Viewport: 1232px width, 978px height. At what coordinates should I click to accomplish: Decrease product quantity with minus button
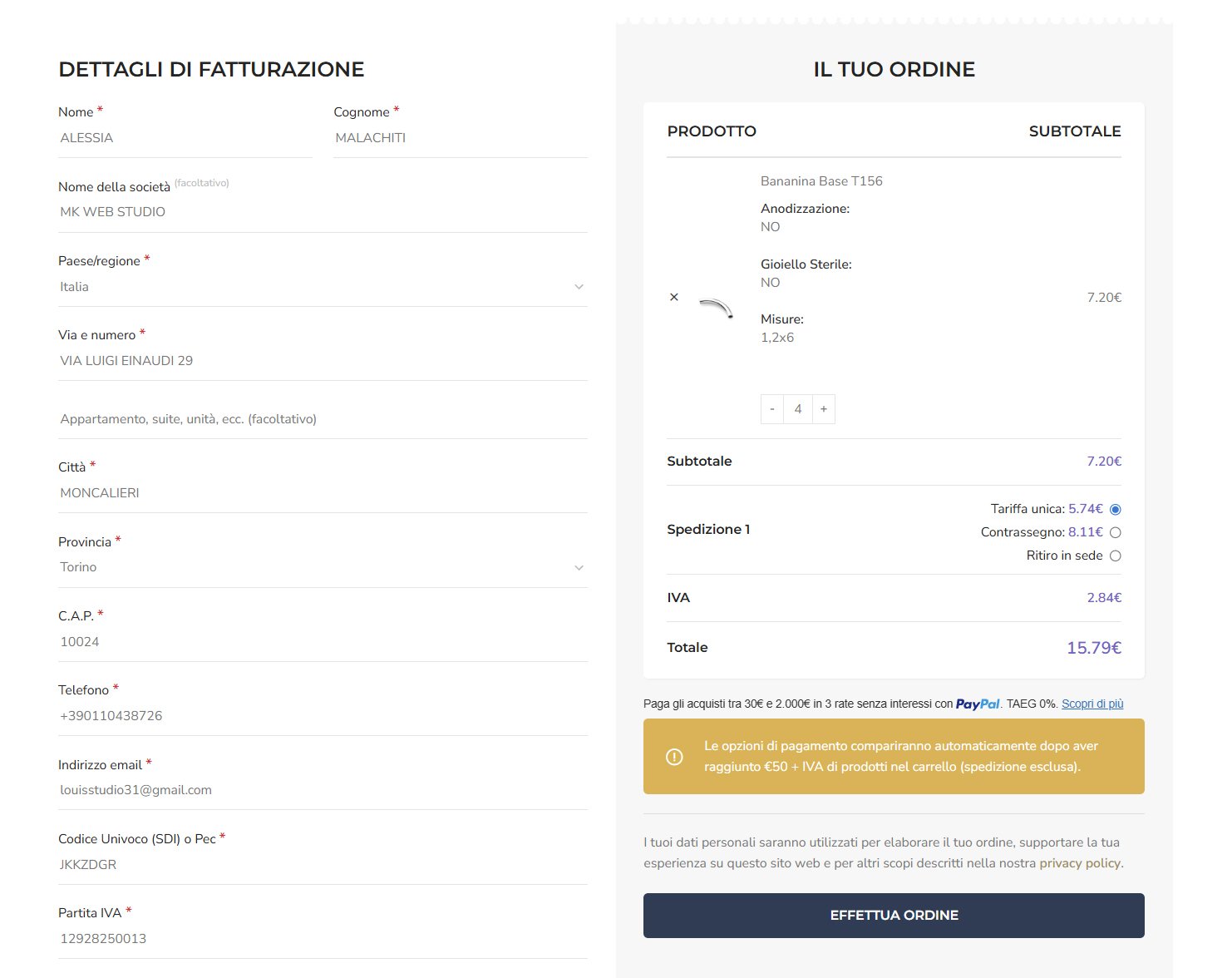(x=772, y=409)
